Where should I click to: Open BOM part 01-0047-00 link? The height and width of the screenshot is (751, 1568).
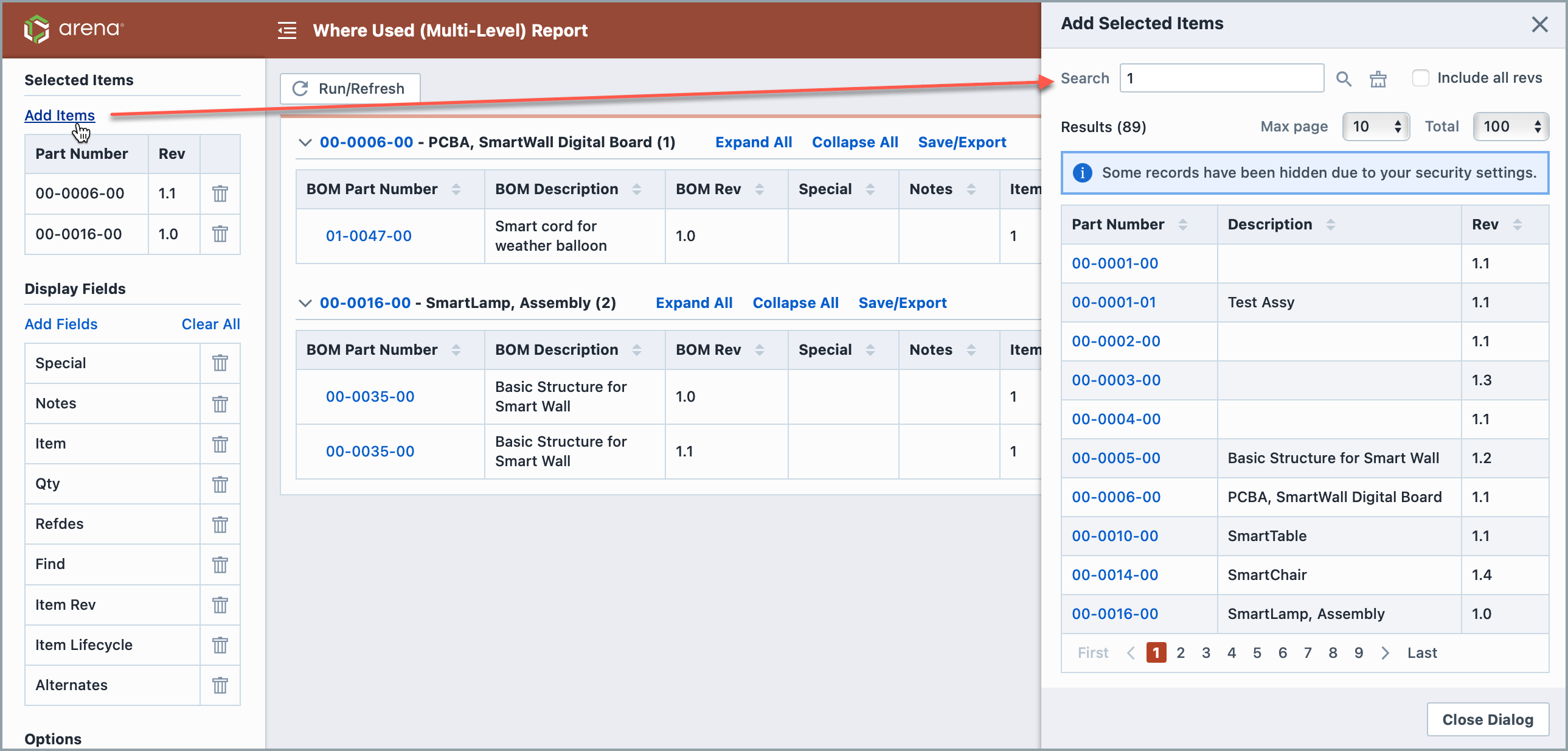[x=368, y=236]
